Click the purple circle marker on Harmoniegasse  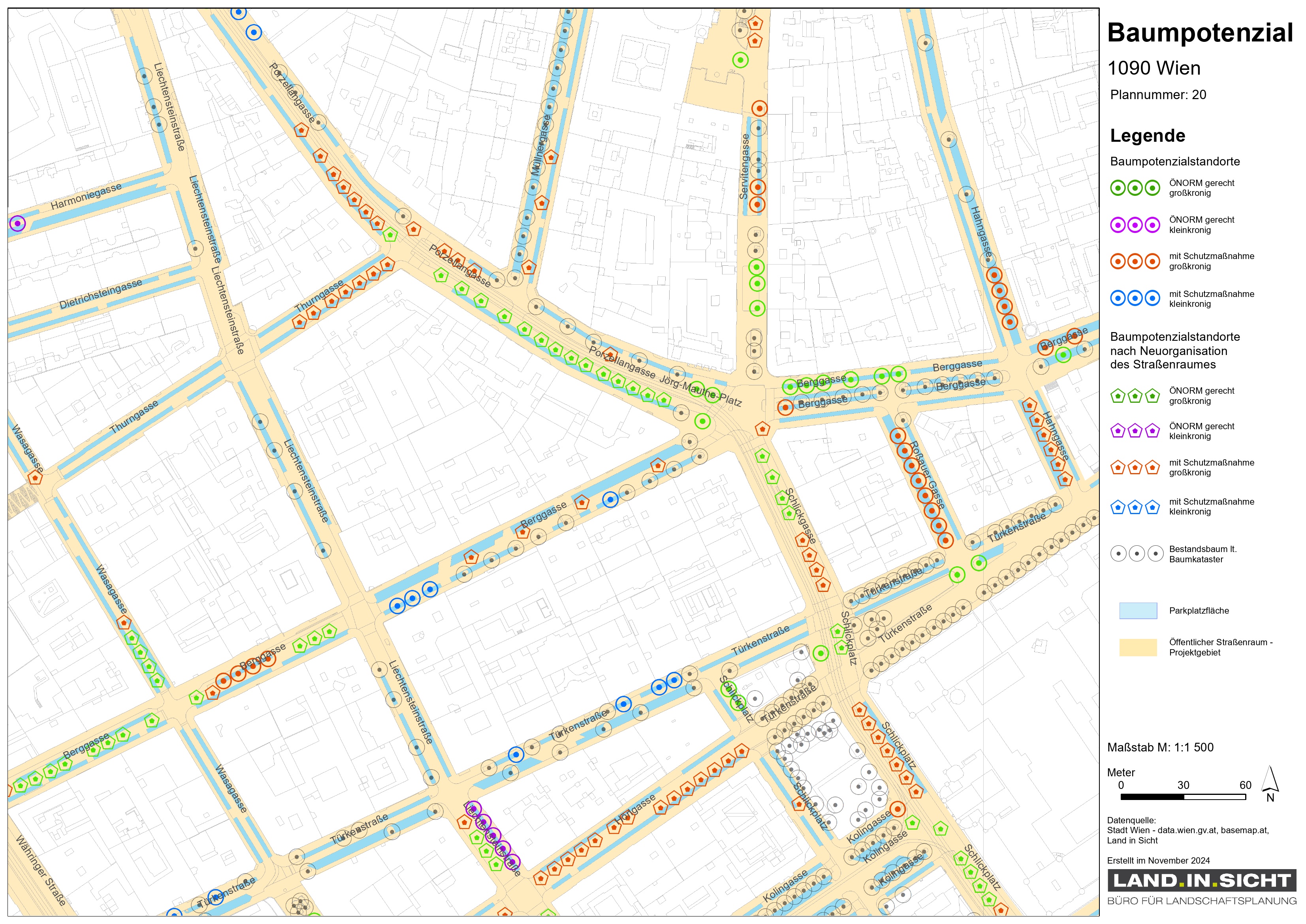click(x=18, y=223)
